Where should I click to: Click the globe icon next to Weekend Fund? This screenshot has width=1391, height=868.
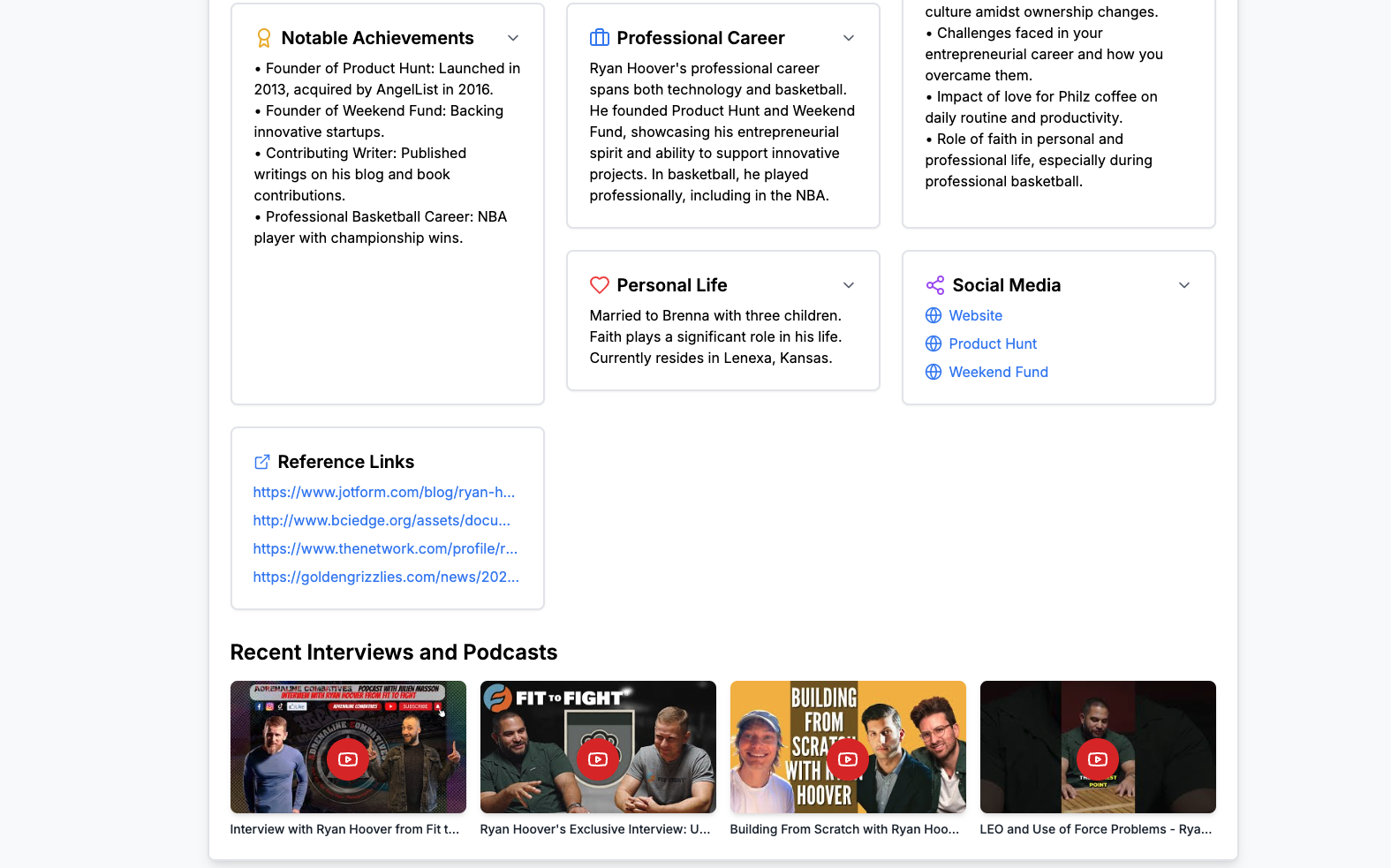click(934, 372)
